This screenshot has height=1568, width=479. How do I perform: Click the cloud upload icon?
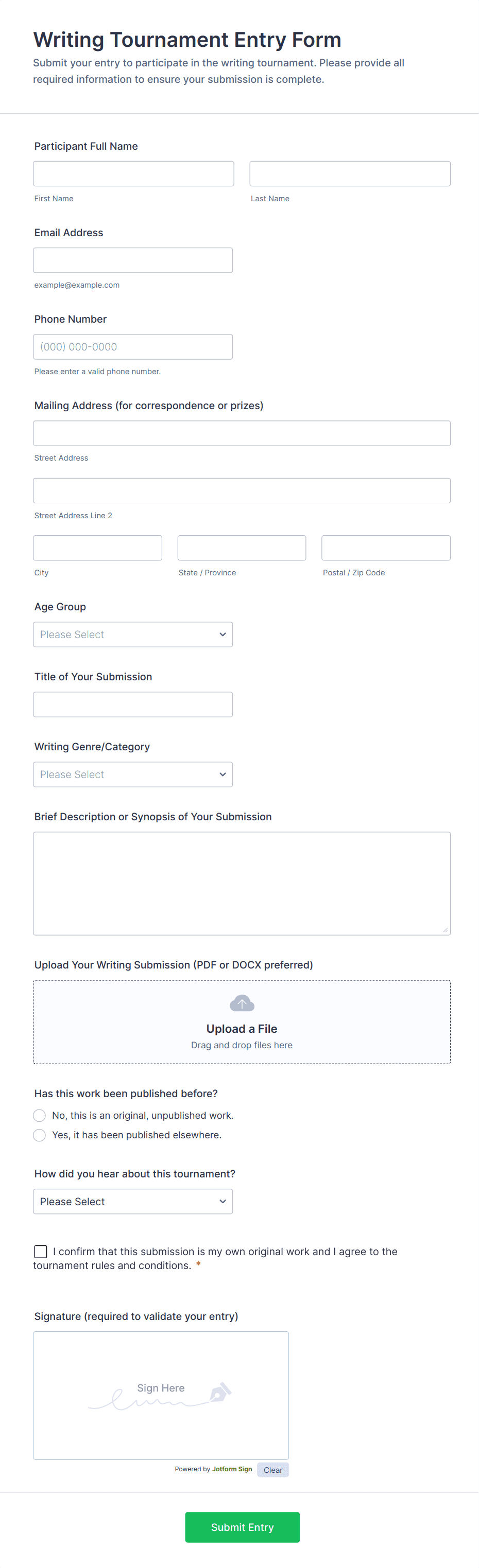coord(242,1002)
